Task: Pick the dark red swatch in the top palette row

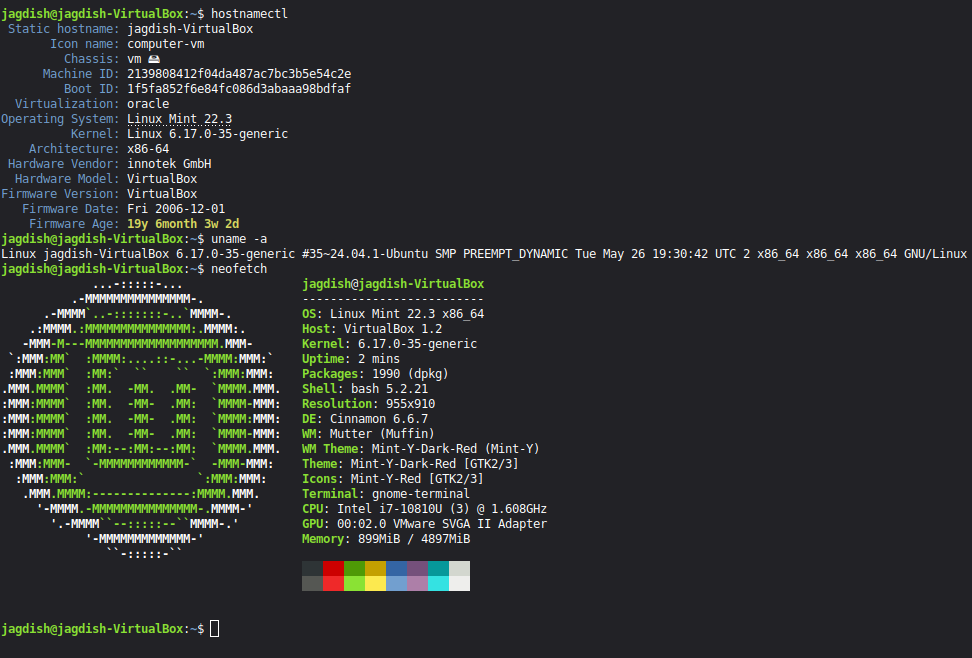Action: click(334, 569)
